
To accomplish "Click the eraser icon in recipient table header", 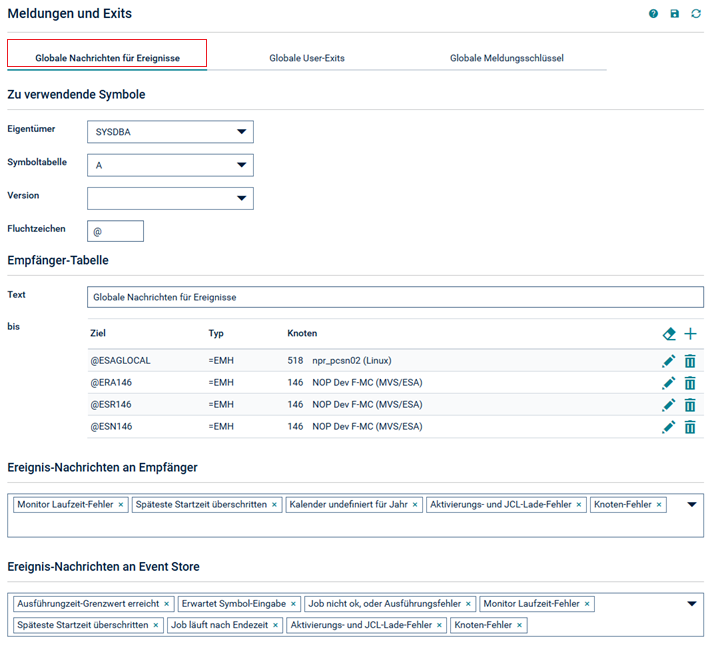I will coord(669,334).
